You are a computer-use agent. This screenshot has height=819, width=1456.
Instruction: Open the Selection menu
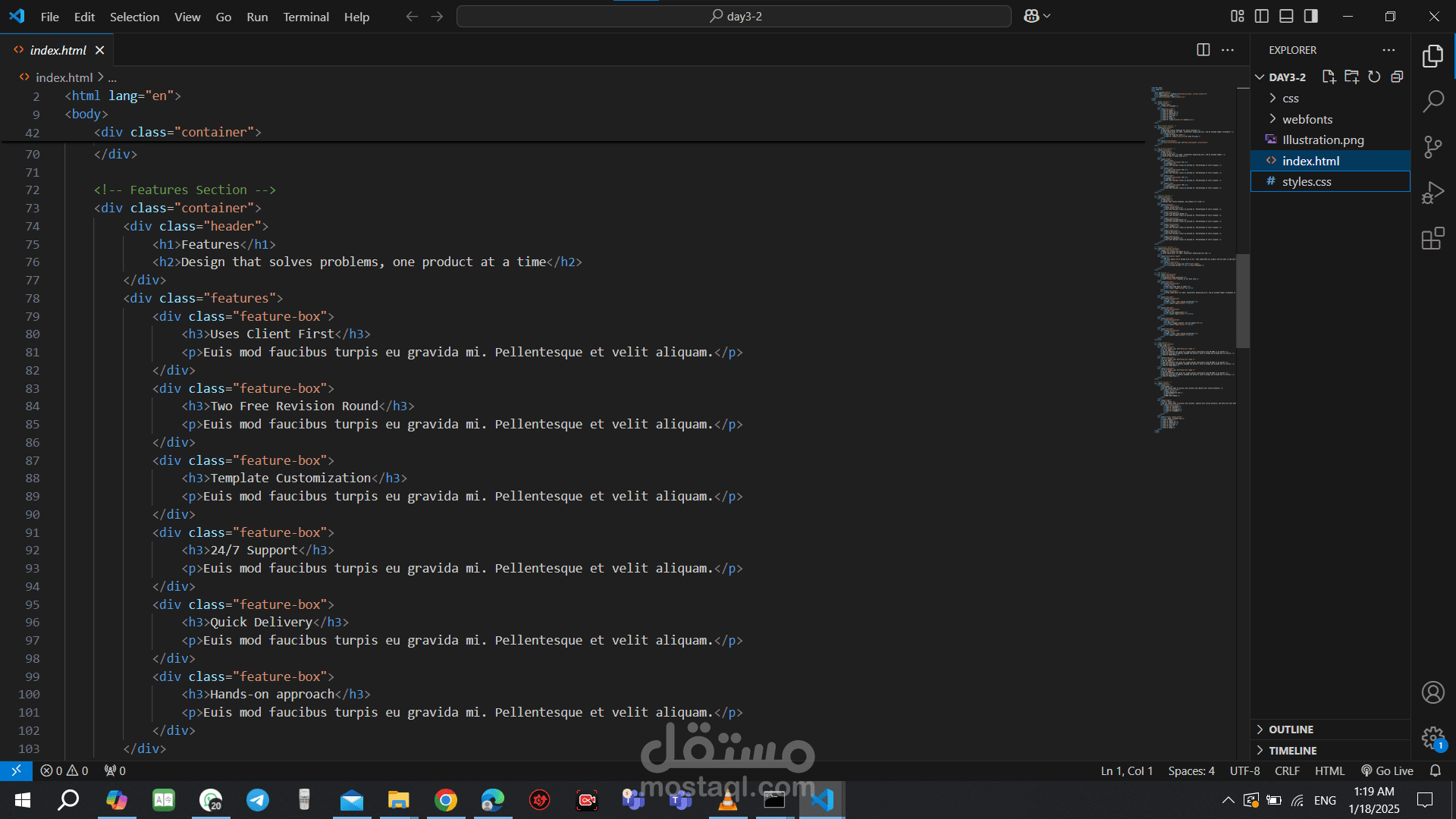pos(134,17)
